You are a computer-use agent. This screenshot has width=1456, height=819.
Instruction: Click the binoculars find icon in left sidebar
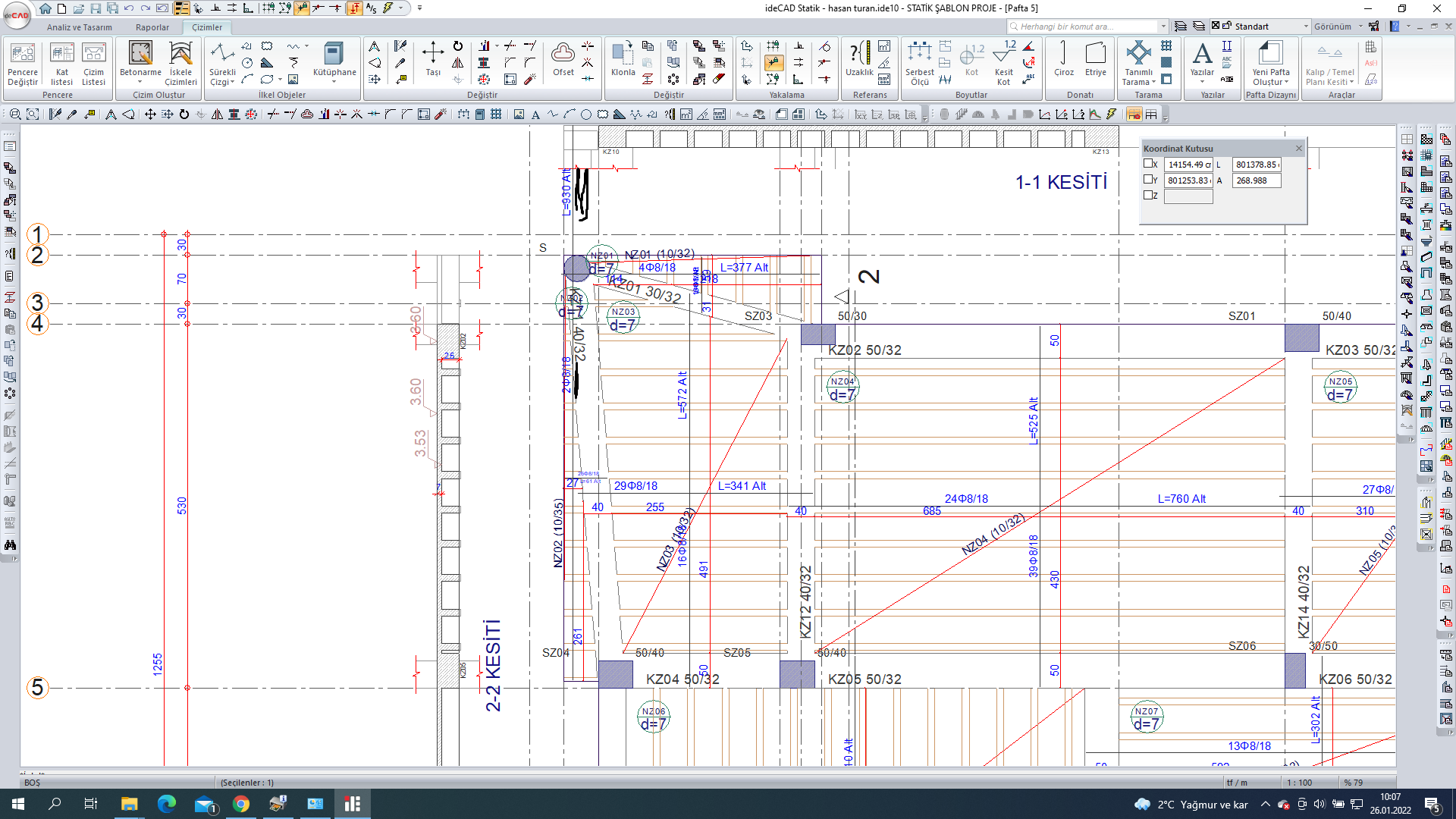[x=10, y=544]
